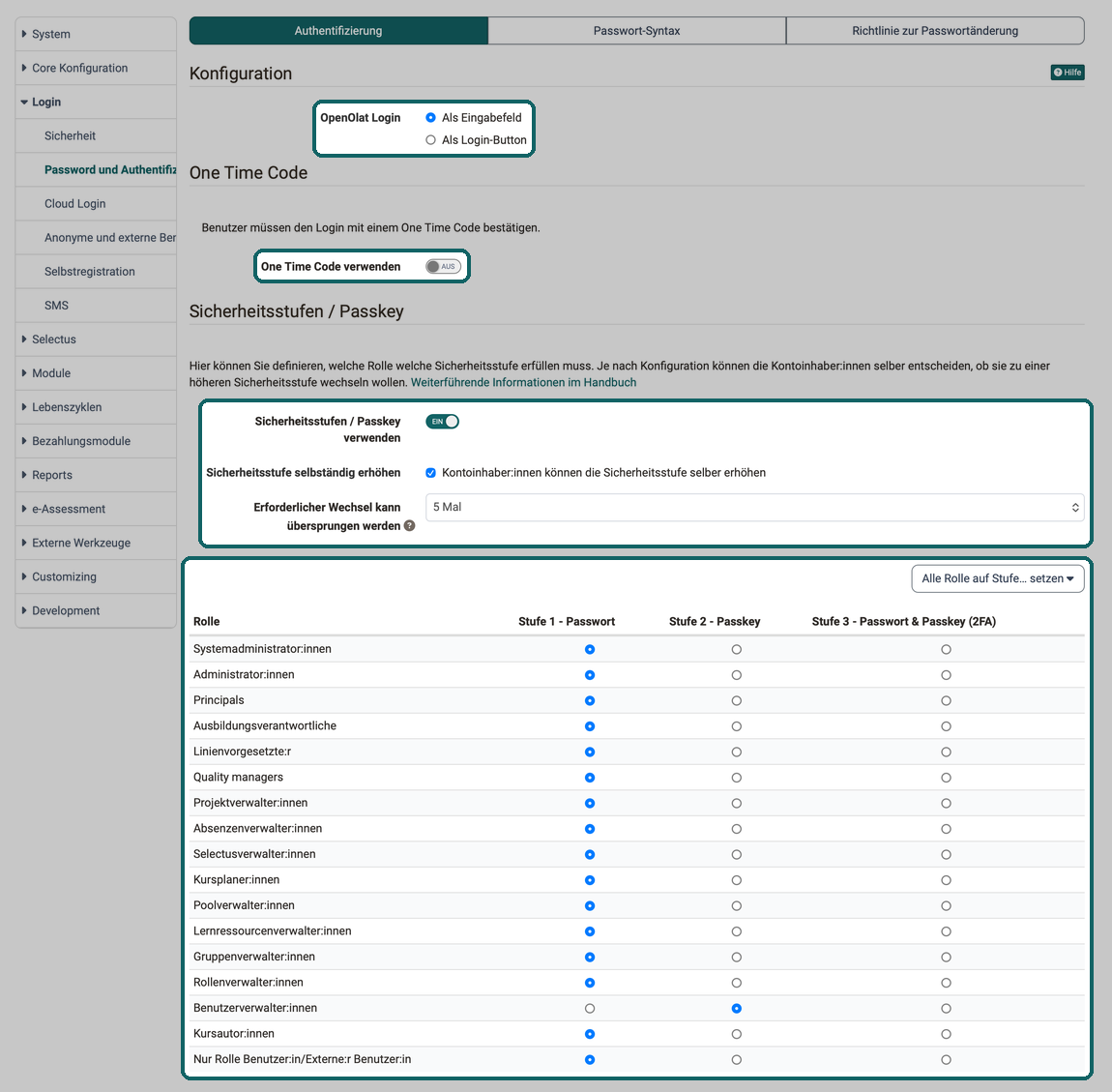The image size is (1112, 1092).
Task: Open Alle Rolle auf Stufe... setzen dropdown
Action: click(x=997, y=579)
